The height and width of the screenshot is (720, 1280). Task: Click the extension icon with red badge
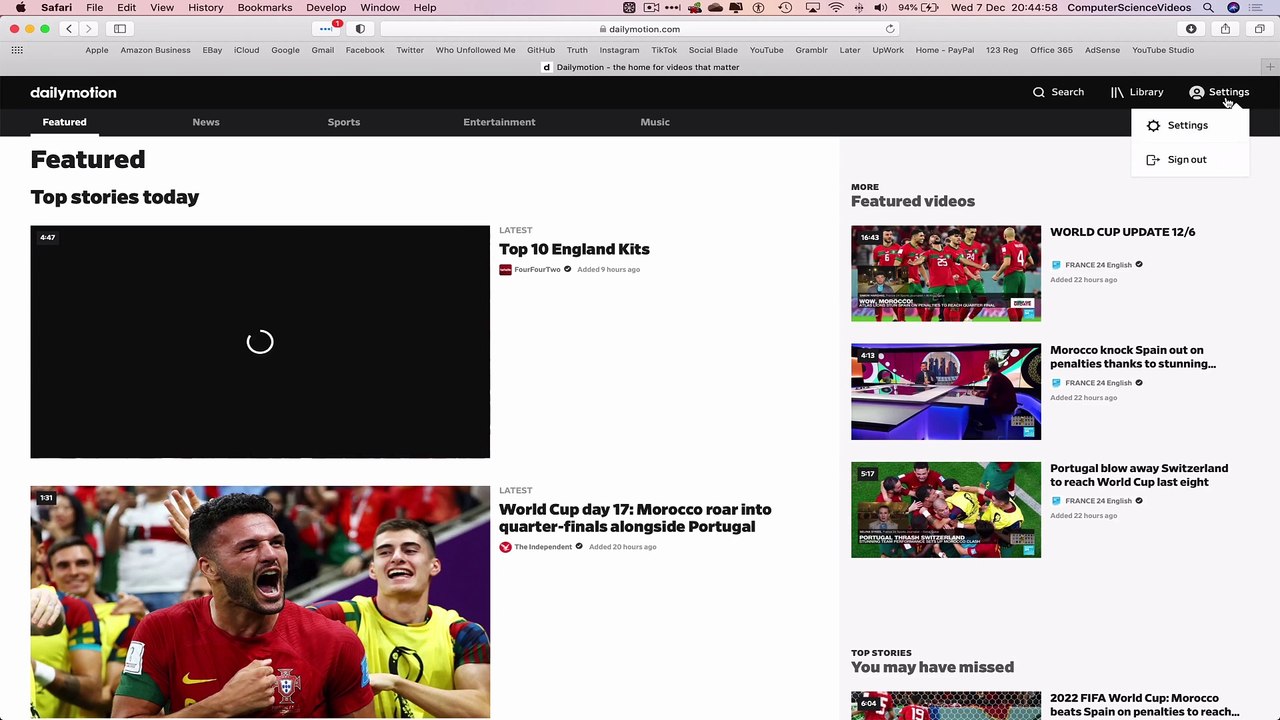328,28
